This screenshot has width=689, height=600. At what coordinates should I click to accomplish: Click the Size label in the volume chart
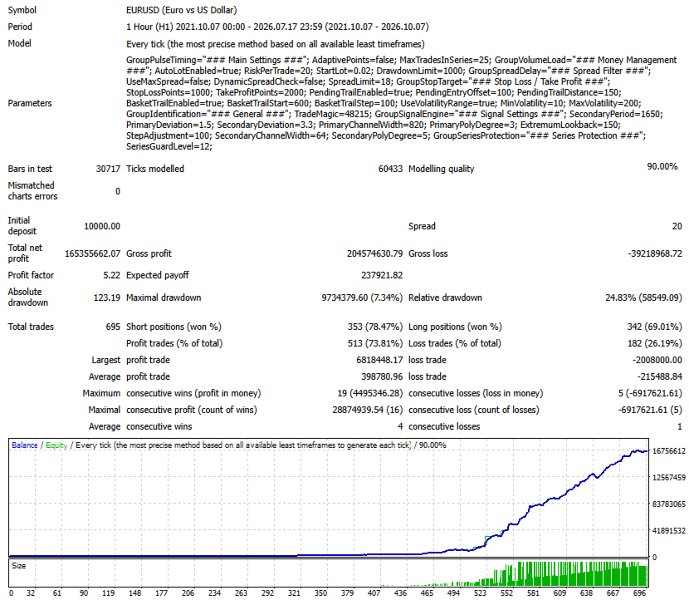[x=18, y=566]
